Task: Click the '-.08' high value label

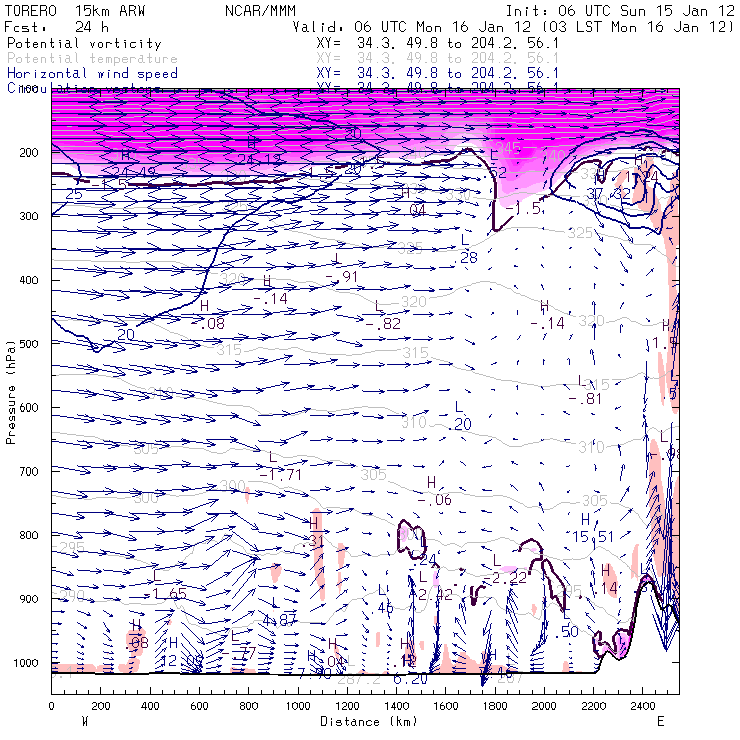Action: (208, 324)
